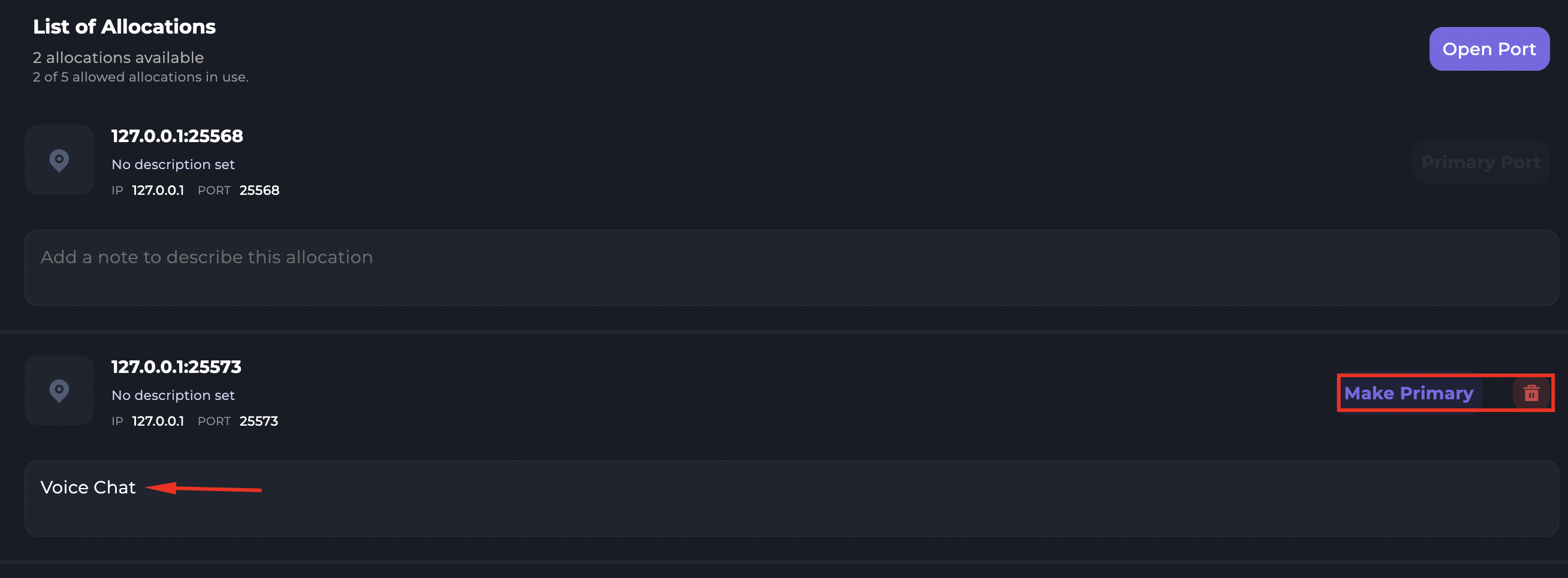
Task: Click Make Primary for port 25573
Action: pyautogui.click(x=1409, y=393)
